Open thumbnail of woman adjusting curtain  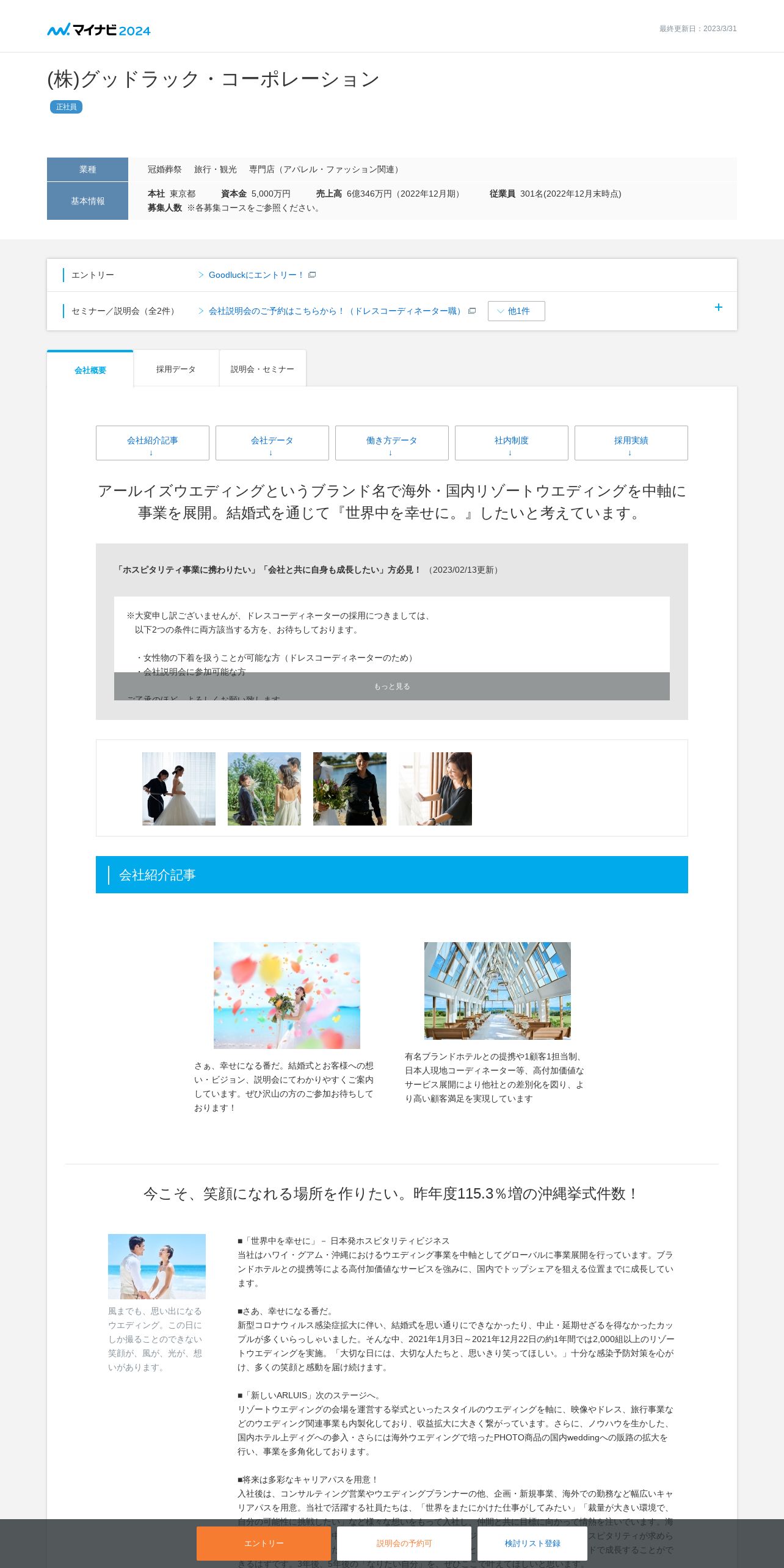435,789
